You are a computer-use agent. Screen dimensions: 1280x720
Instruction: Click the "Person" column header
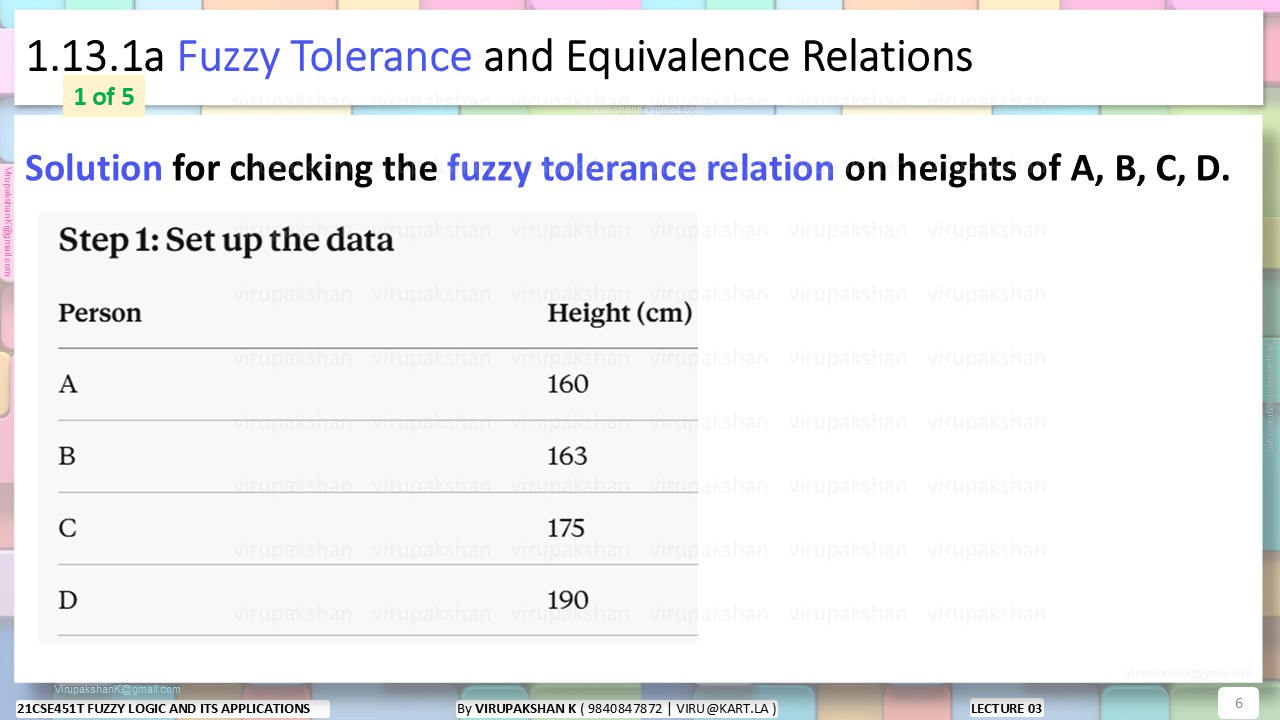coord(100,313)
